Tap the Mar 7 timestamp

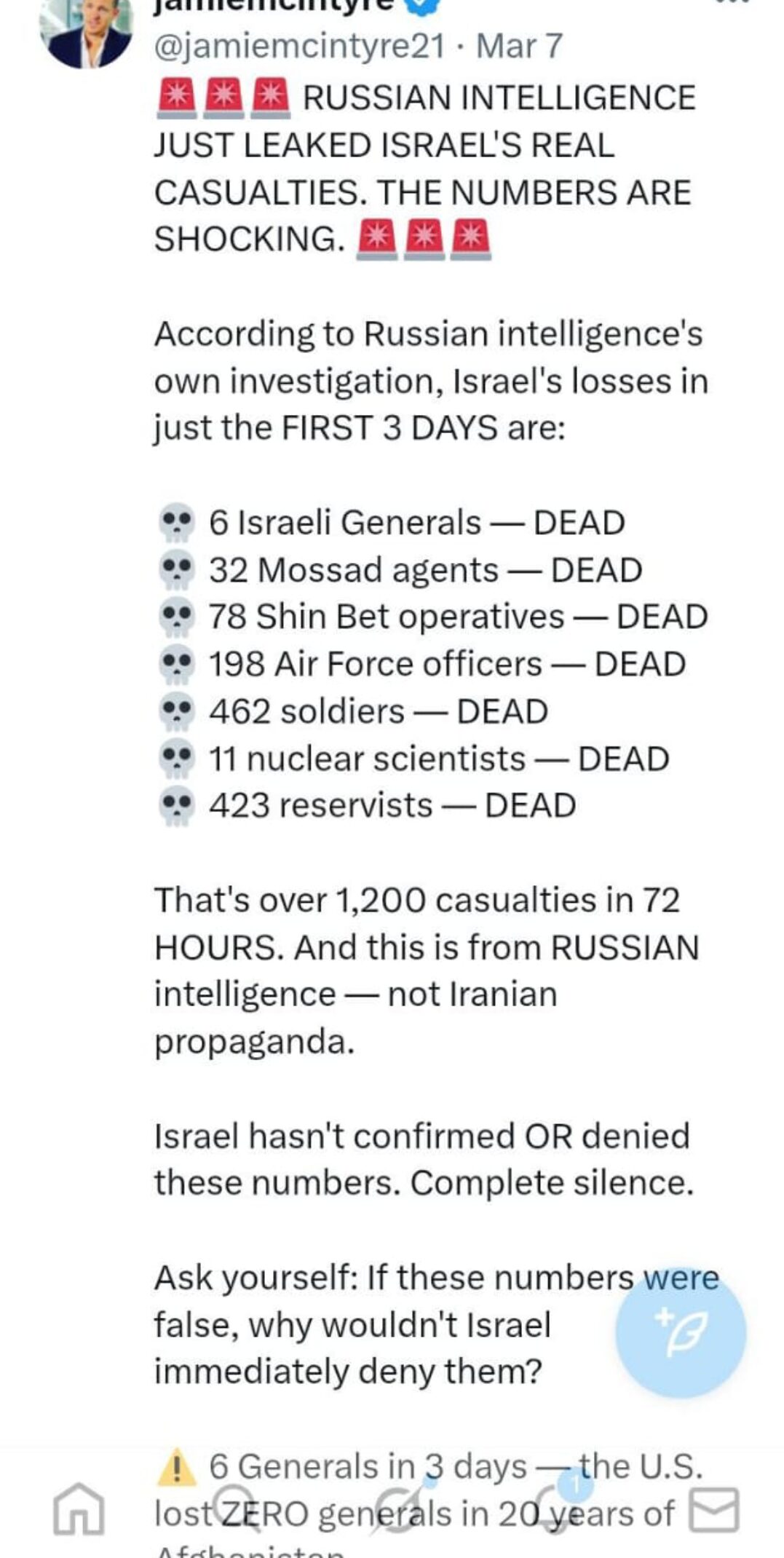pyautogui.click(x=519, y=46)
